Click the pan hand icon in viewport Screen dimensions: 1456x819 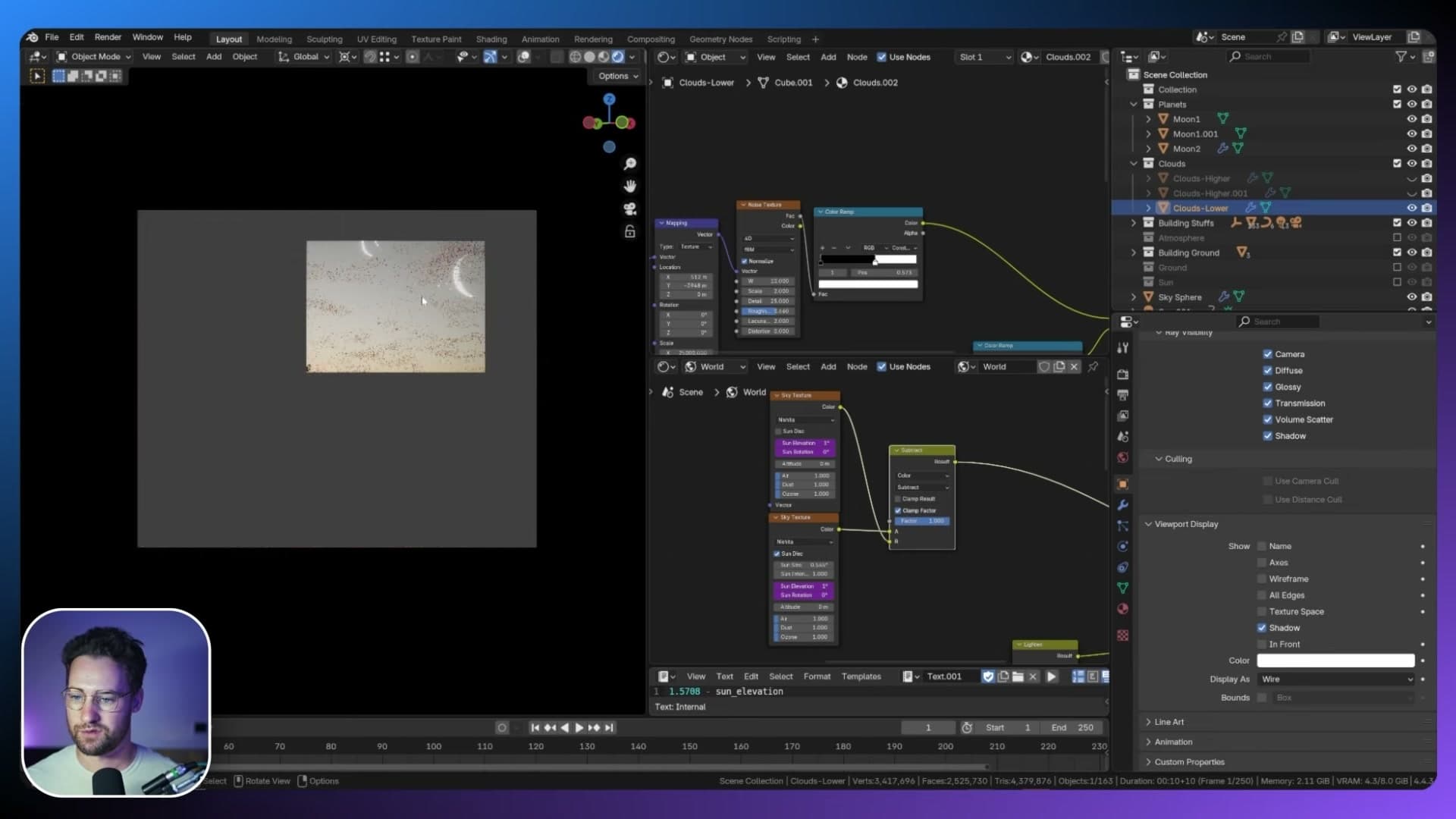click(629, 187)
